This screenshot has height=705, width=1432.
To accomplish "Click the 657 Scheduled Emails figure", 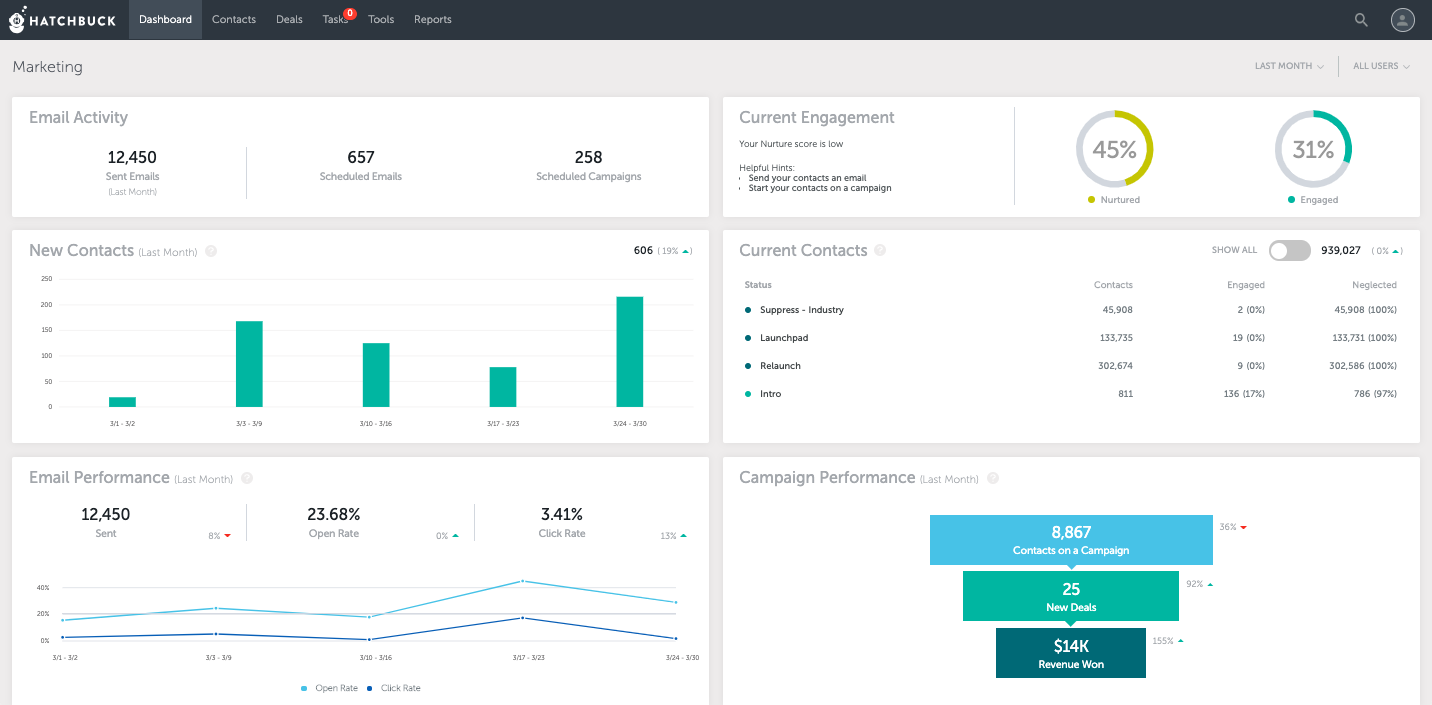I will (361, 157).
